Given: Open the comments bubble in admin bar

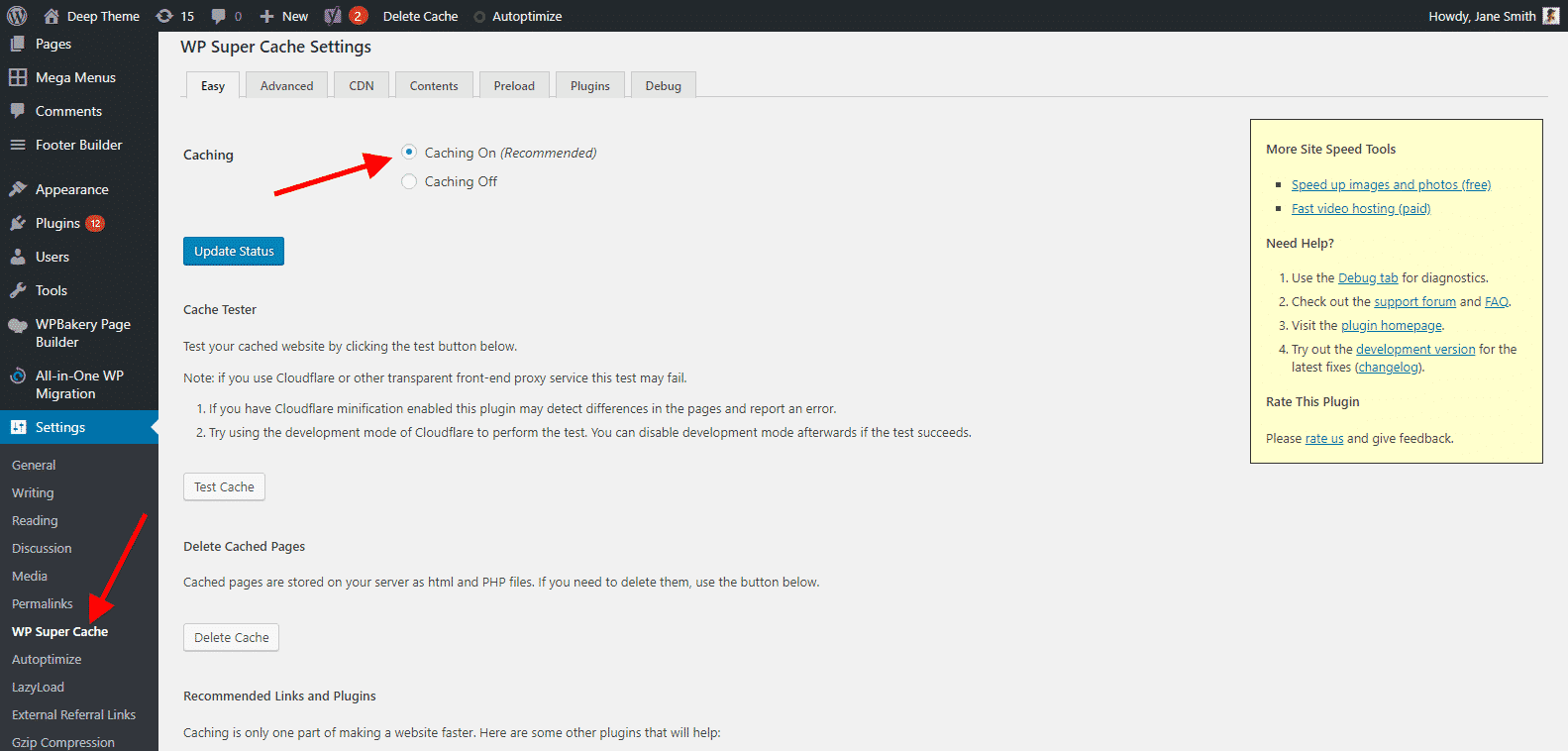Looking at the screenshot, I should pyautogui.click(x=219, y=16).
